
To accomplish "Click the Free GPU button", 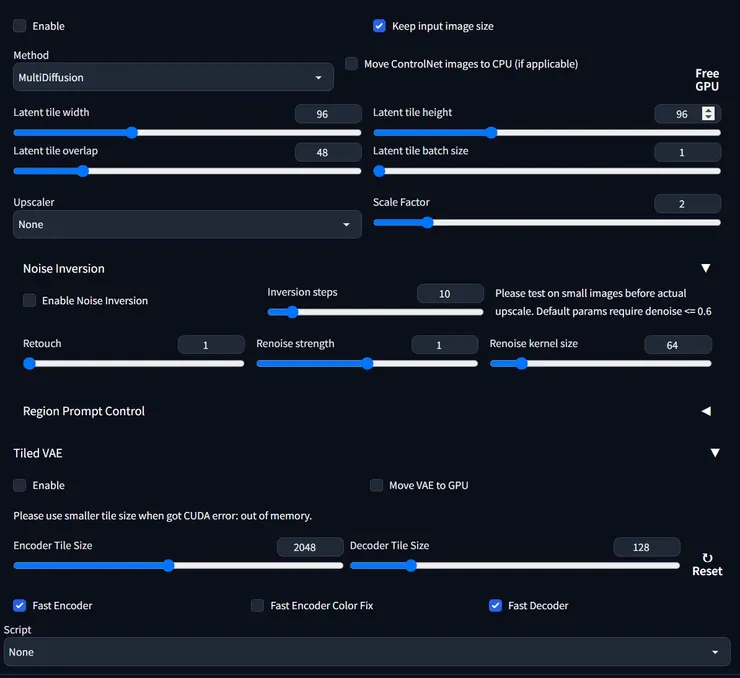I will point(707,80).
